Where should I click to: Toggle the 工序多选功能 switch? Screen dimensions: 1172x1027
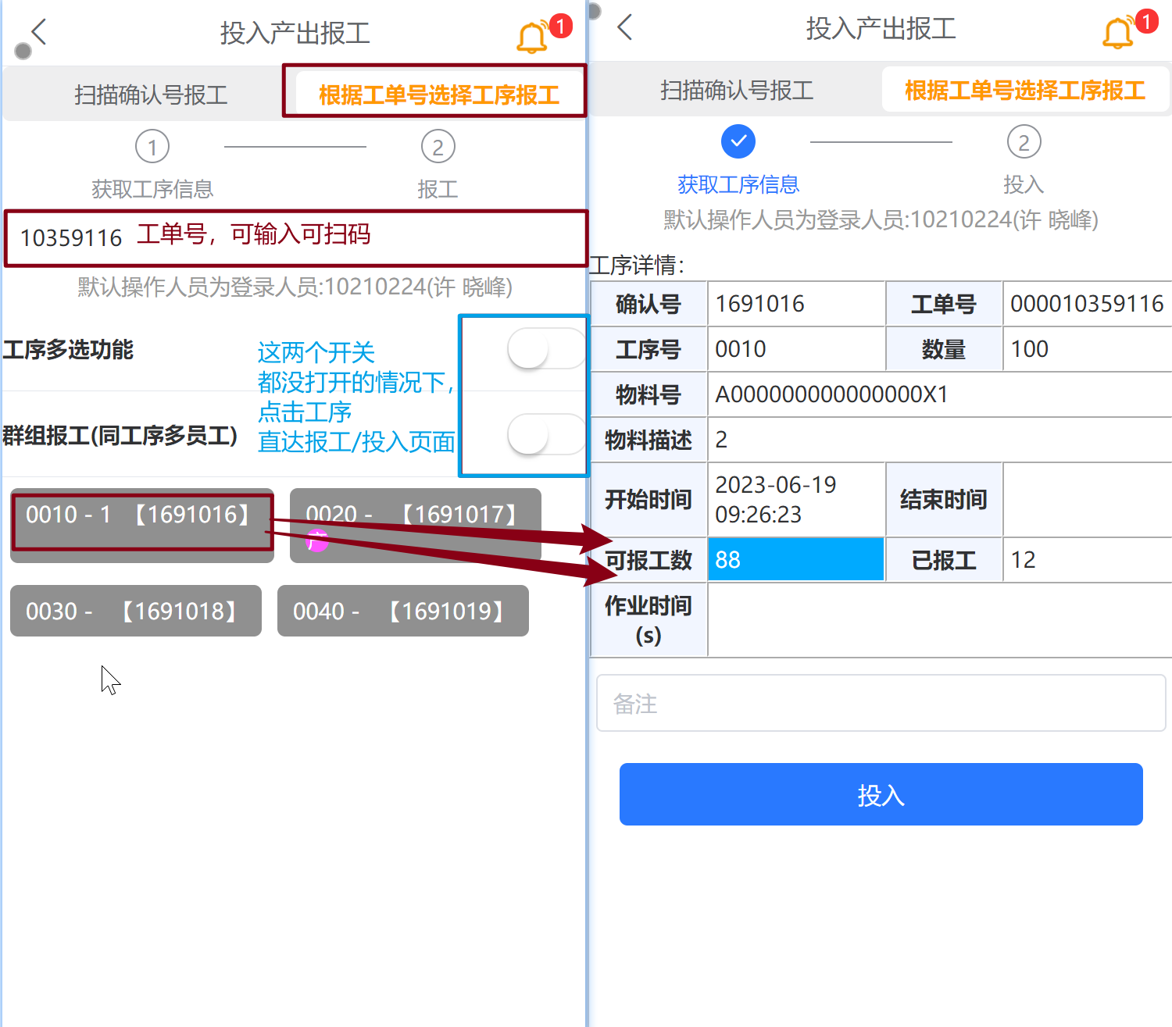click(x=546, y=349)
